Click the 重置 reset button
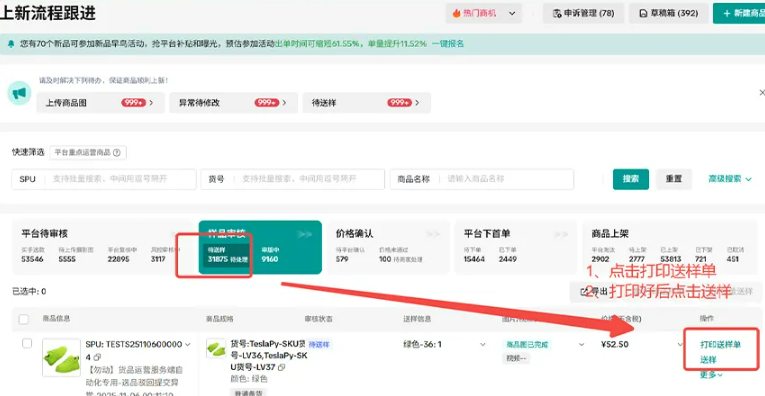The width and height of the screenshot is (765, 396). (674, 179)
